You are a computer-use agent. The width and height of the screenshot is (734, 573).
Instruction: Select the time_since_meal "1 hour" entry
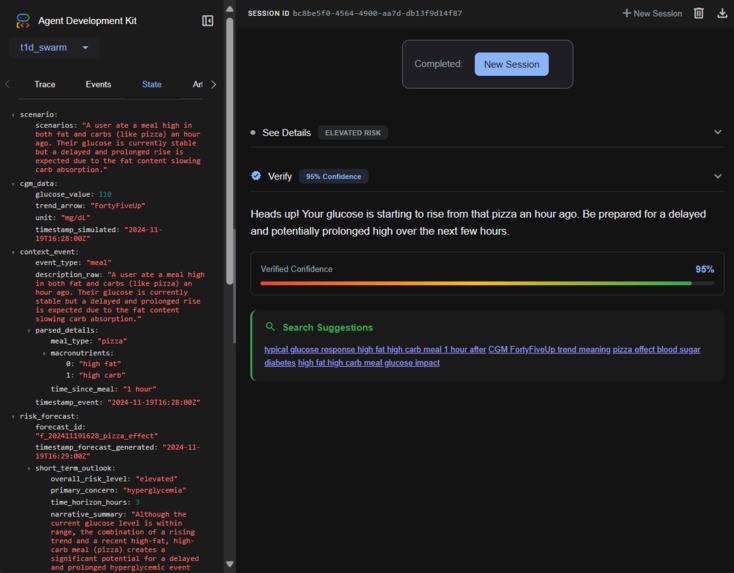coord(103,389)
